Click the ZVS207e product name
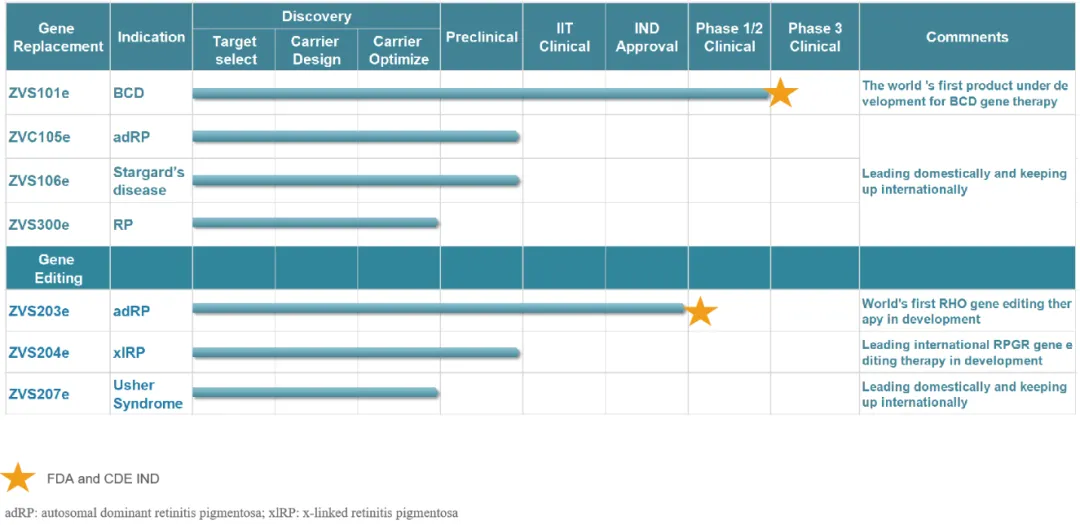 tap(38, 394)
